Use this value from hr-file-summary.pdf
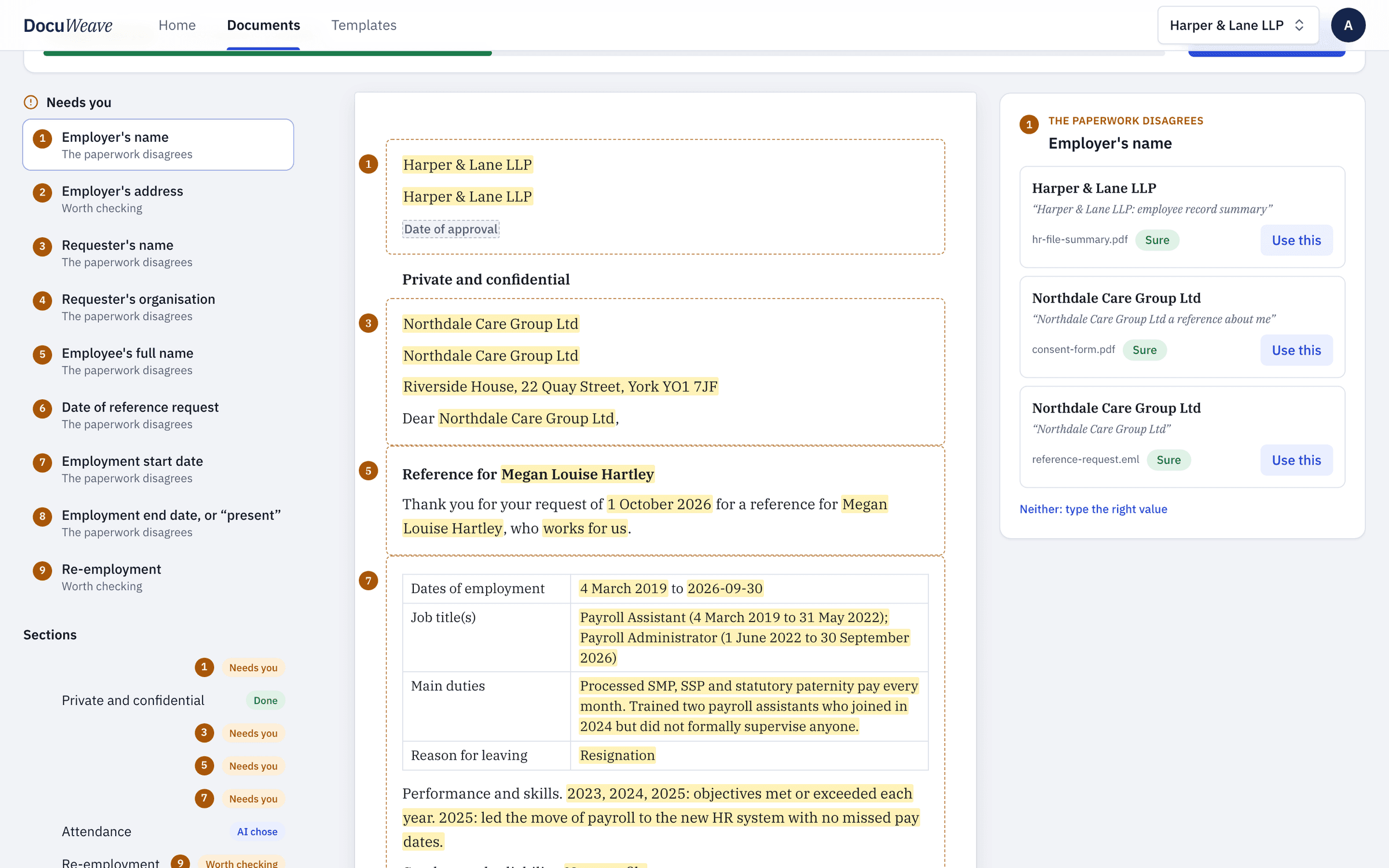This screenshot has width=1389, height=868. click(x=1296, y=240)
